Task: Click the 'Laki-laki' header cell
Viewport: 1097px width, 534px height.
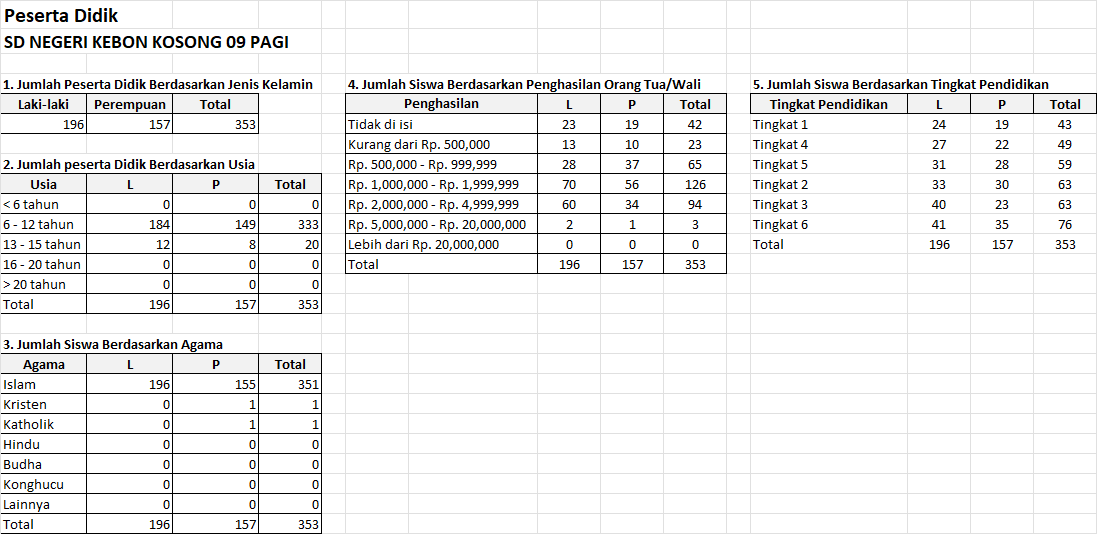Action: (43, 104)
